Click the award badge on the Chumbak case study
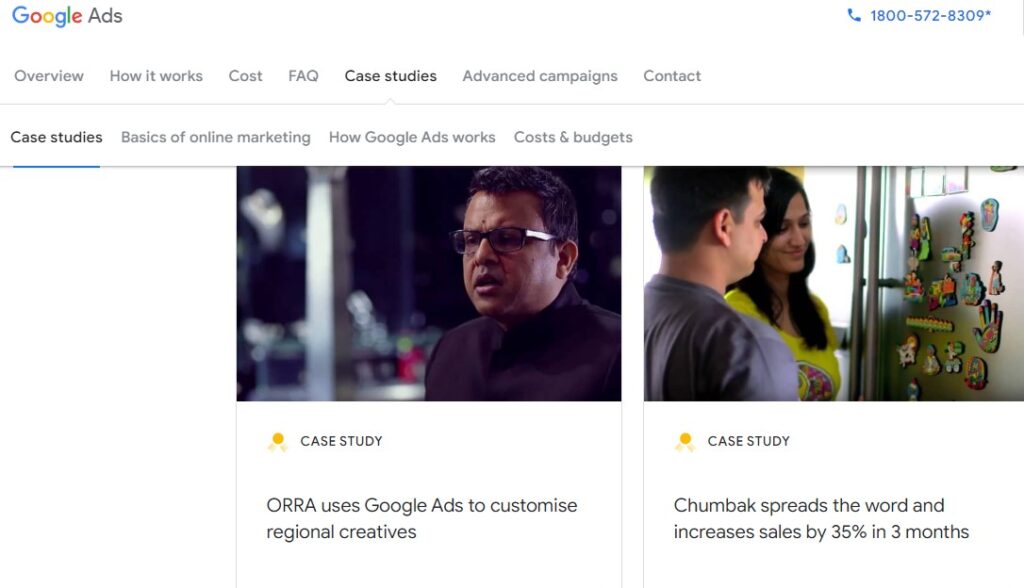 683,440
